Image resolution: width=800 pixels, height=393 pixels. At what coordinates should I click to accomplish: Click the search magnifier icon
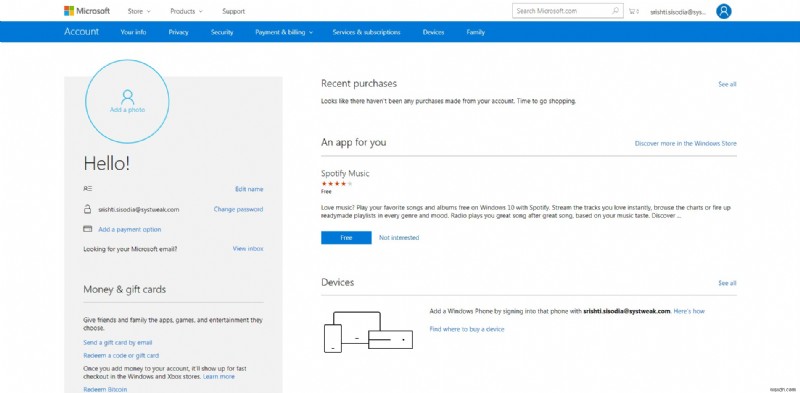pos(615,11)
